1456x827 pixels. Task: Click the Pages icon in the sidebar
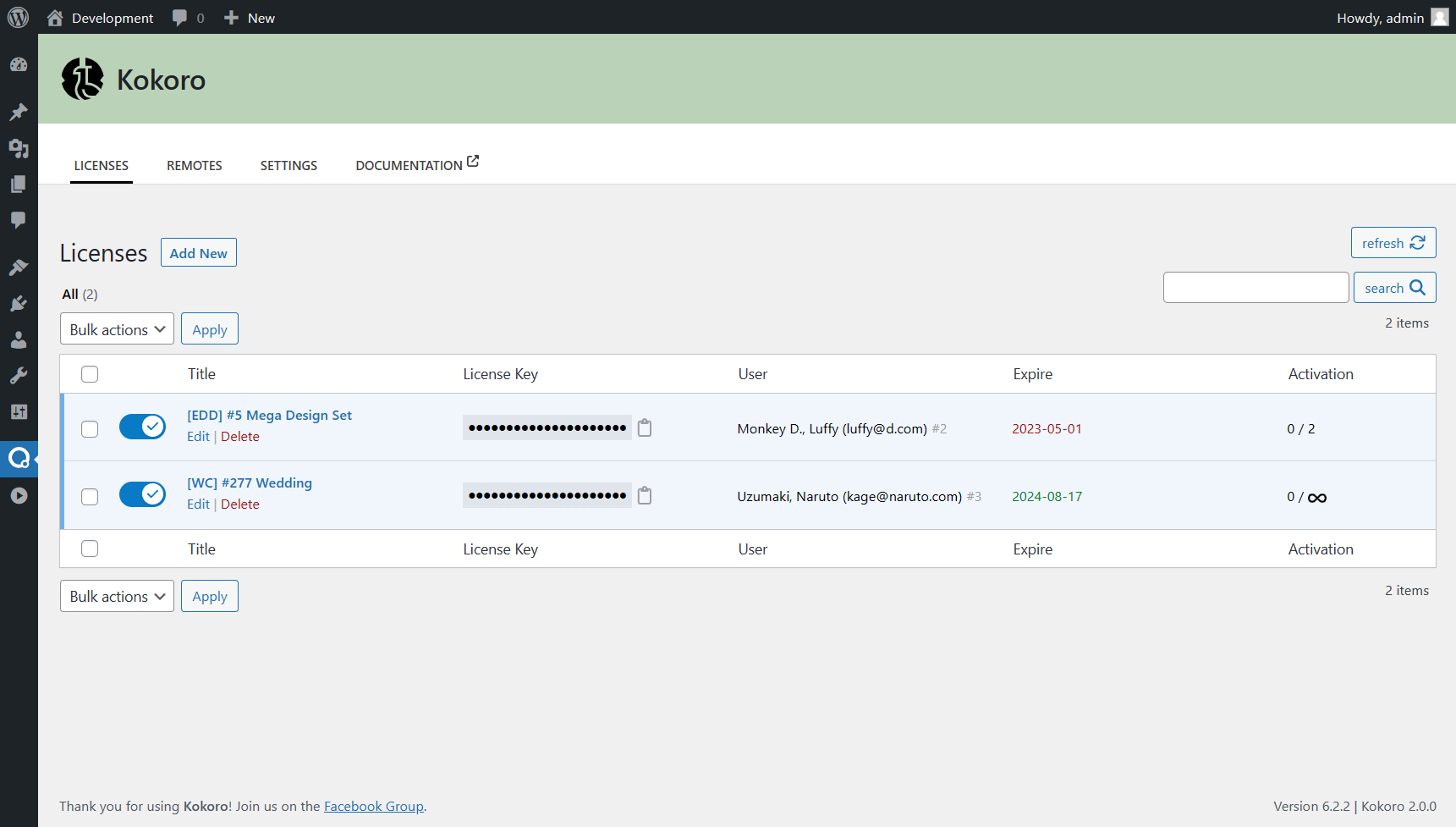[x=19, y=184]
